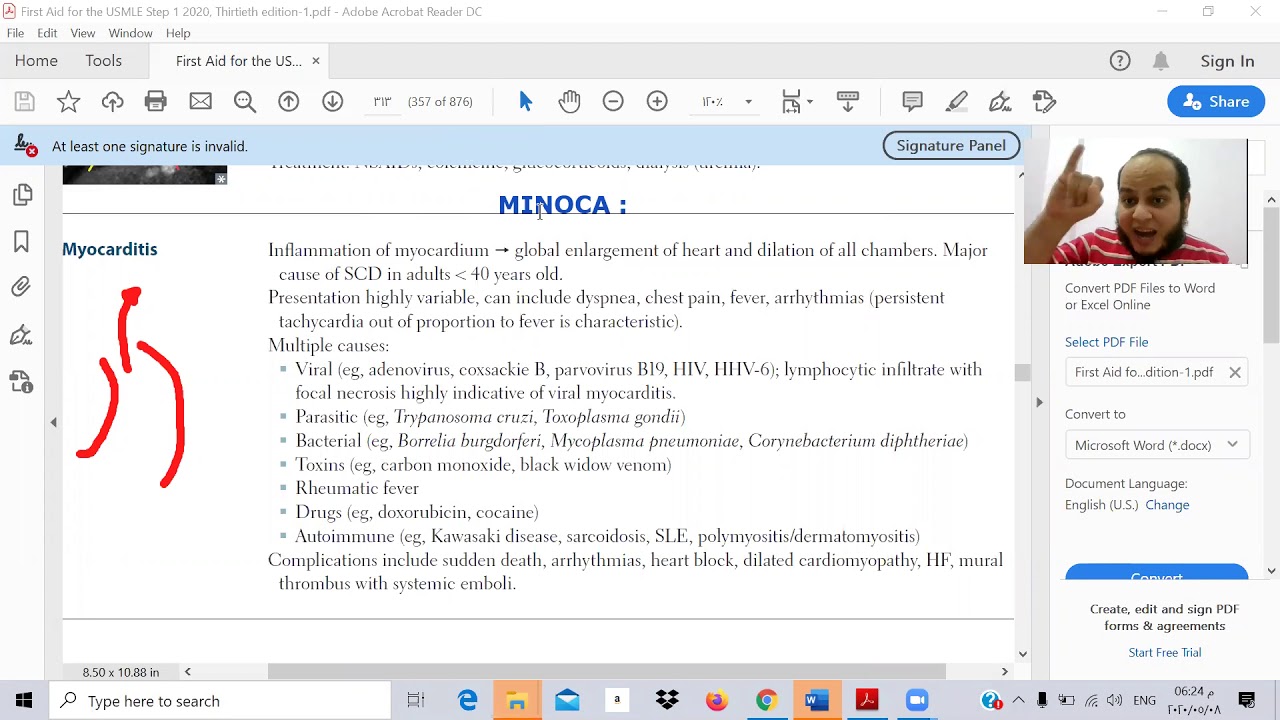The height and width of the screenshot is (720, 1280).
Task: Open fit page options dropdown
Action: click(x=797, y=101)
